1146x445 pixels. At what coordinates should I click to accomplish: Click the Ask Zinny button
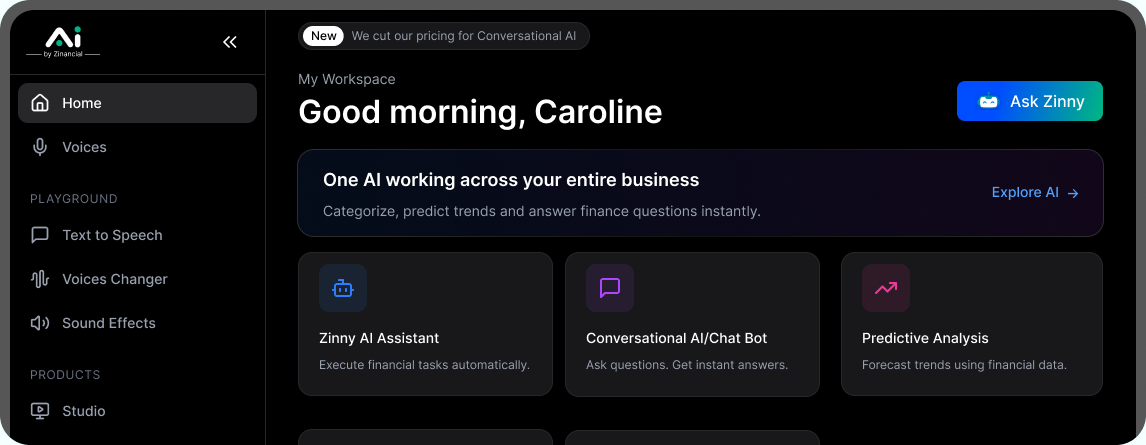tap(1029, 101)
